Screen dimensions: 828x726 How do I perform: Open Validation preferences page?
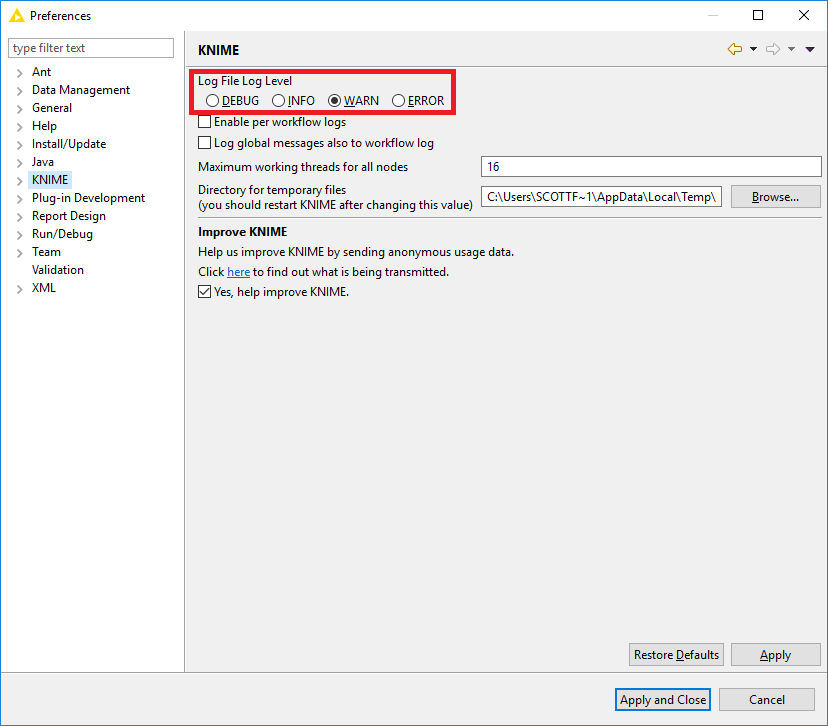pyautogui.click(x=58, y=269)
